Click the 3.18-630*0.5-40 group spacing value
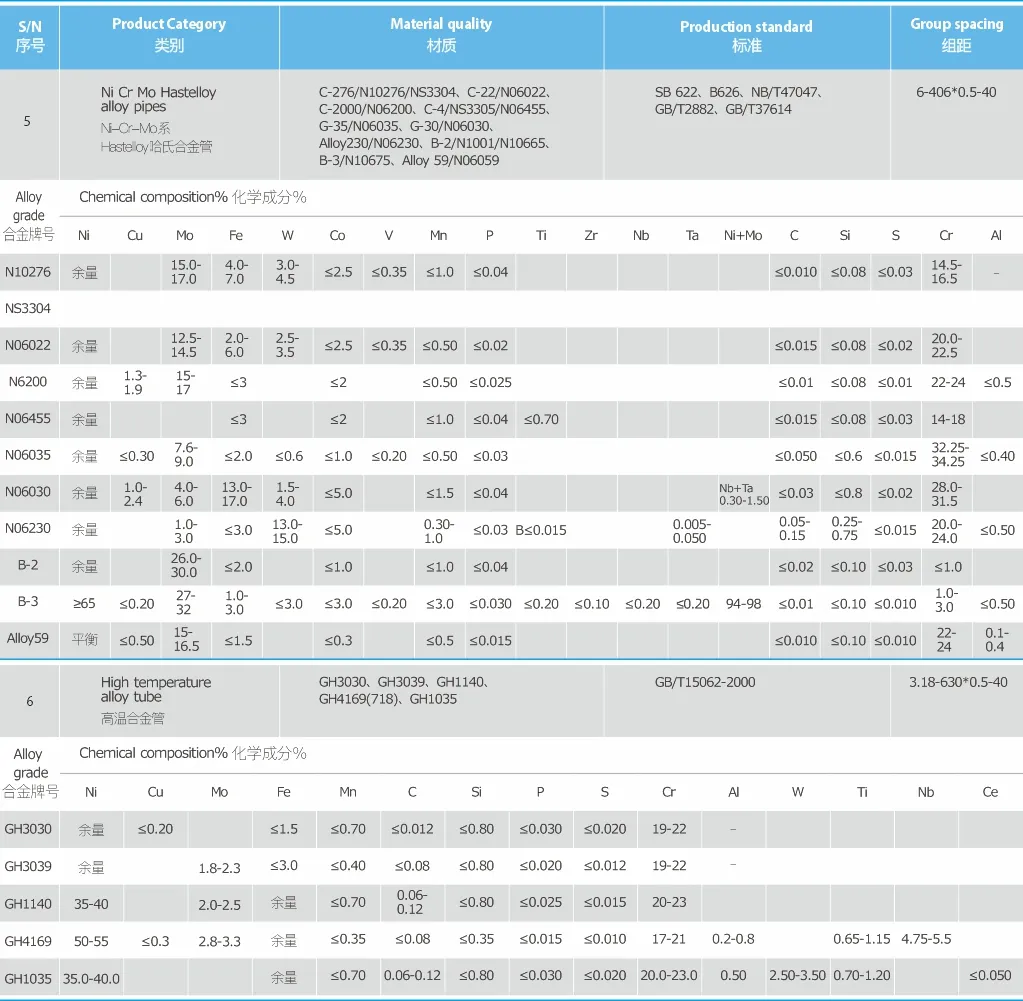The image size is (1023, 1001). pos(958,682)
